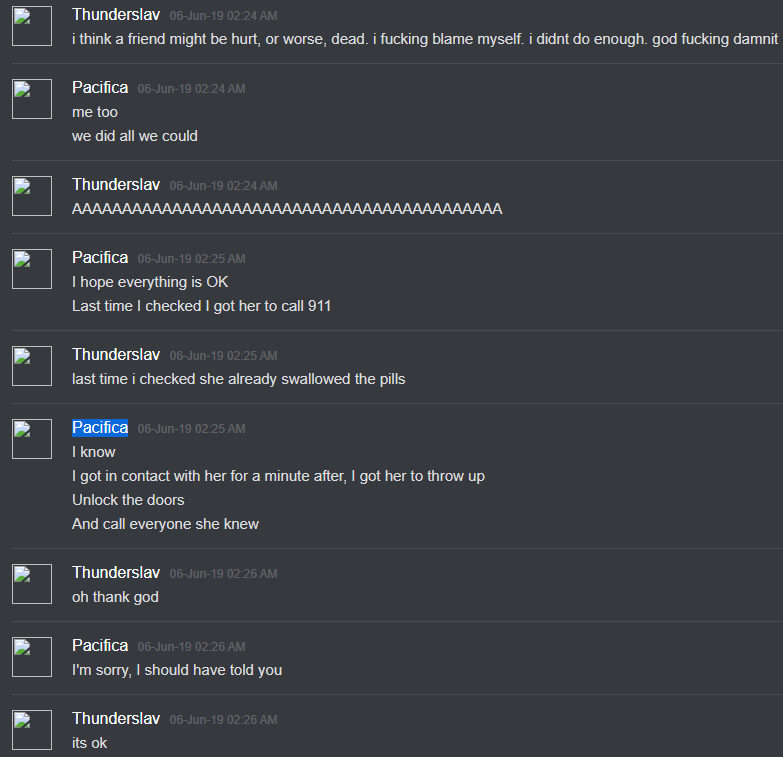Viewport: 783px width, 757px height.
Task: Open Thunderslav username on first message
Action: pyautogui.click(x=116, y=15)
